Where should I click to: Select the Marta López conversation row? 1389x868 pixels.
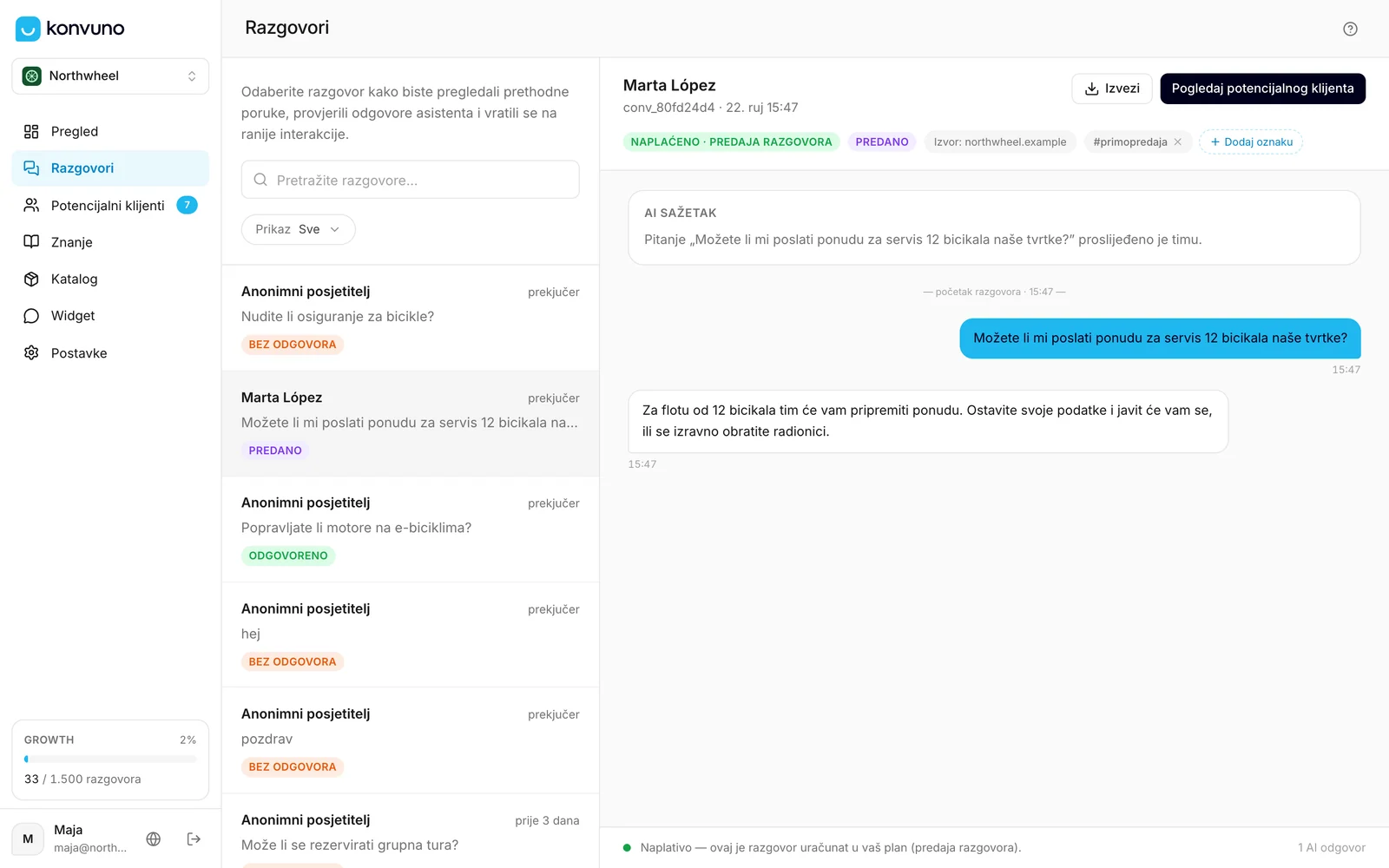(411, 424)
